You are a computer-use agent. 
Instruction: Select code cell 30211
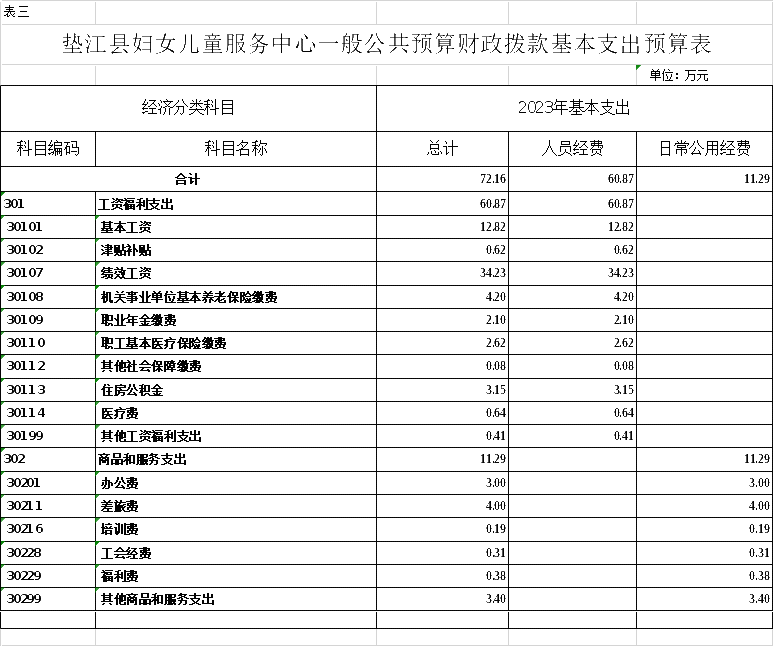pyautogui.click(x=48, y=506)
